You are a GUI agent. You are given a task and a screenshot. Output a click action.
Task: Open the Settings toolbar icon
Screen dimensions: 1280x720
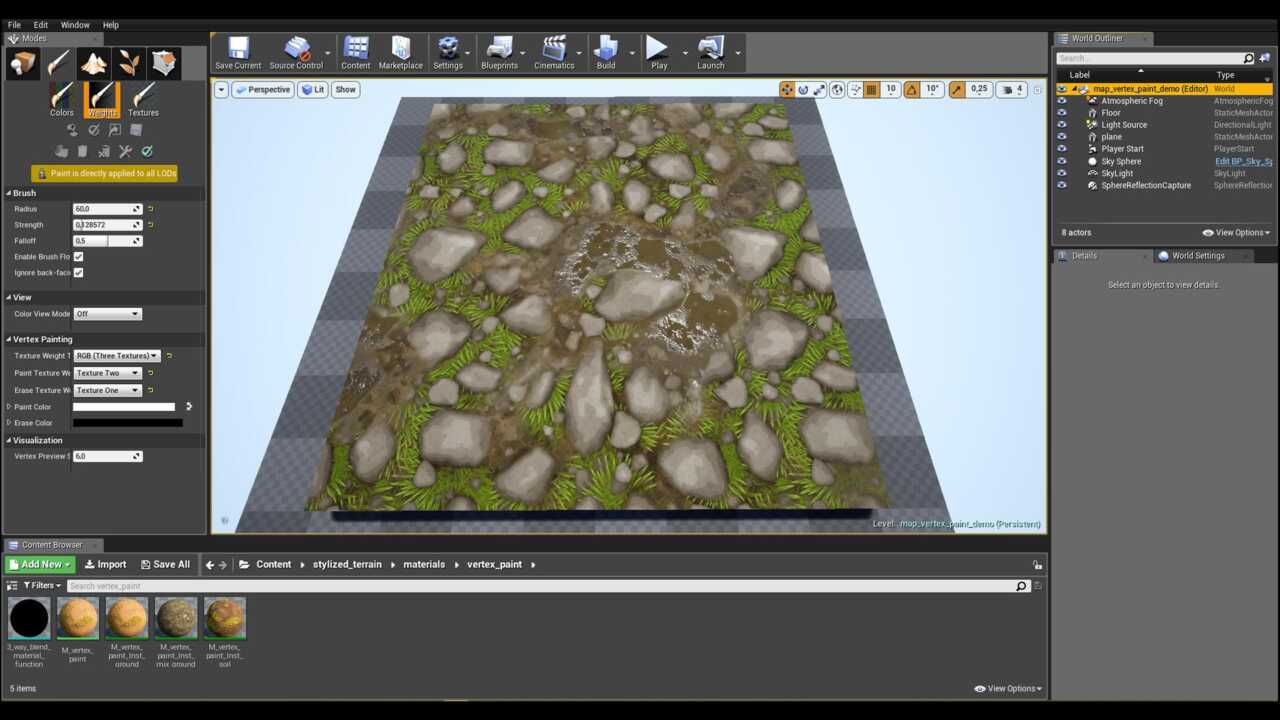448,53
